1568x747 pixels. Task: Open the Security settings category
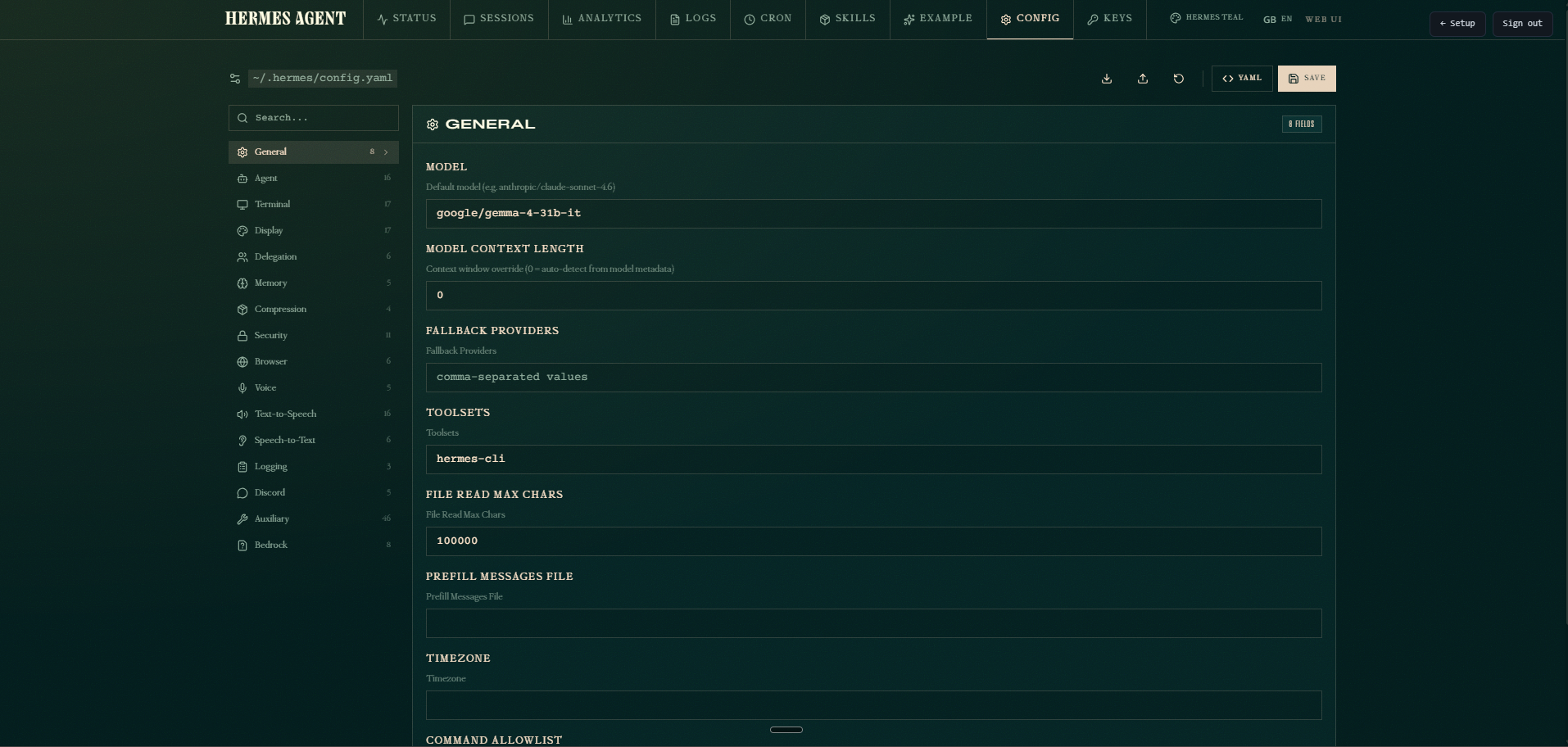pos(270,335)
